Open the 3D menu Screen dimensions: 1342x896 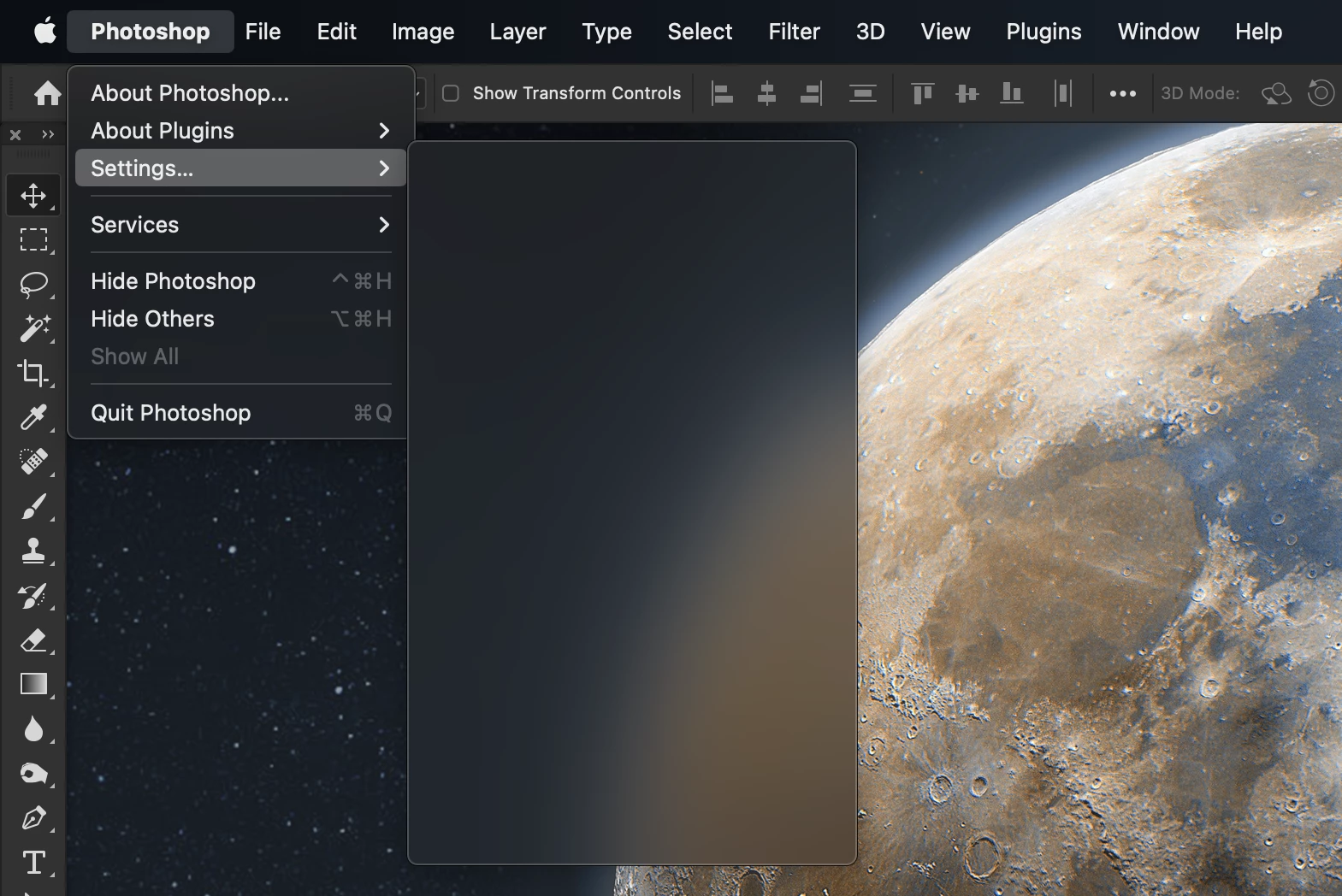pyautogui.click(x=870, y=32)
